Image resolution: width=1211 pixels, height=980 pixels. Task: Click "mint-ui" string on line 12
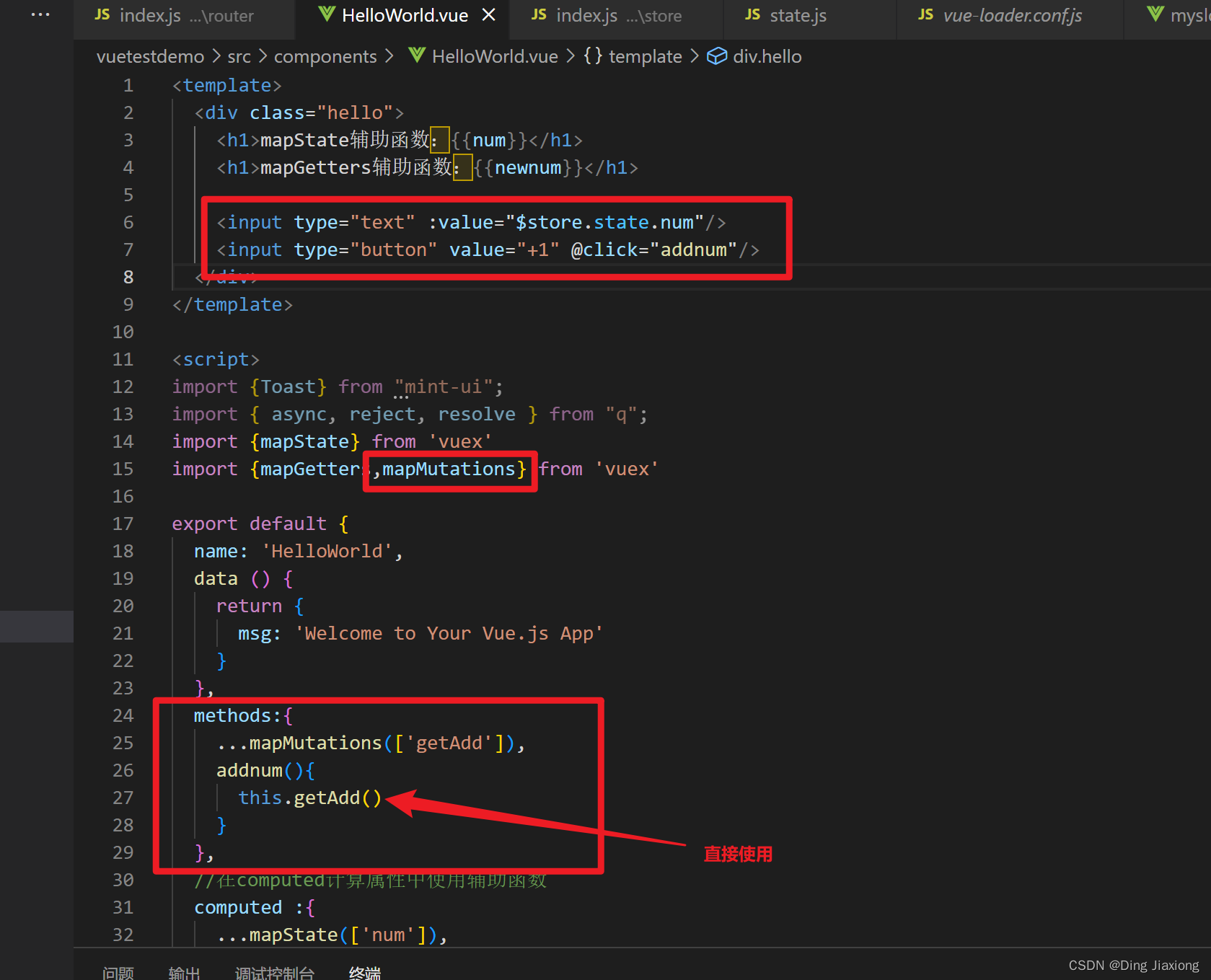pos(444,387)
